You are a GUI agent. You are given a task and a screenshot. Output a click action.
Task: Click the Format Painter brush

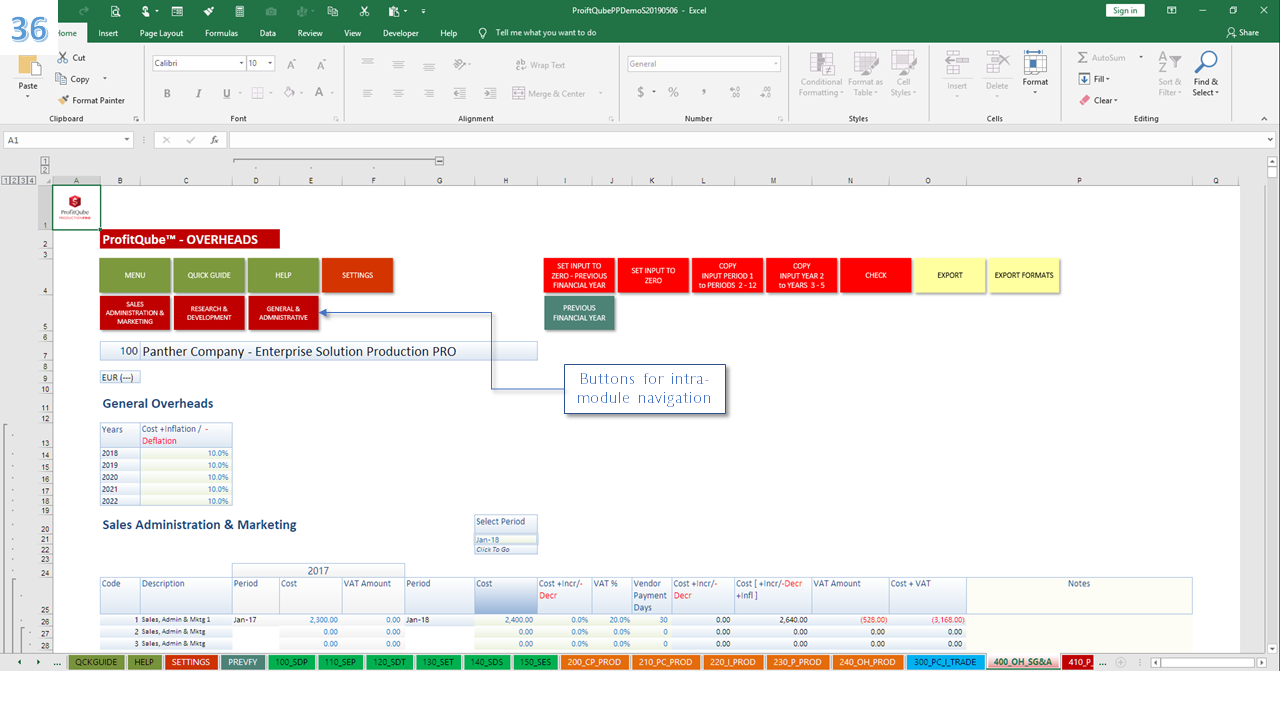pos(64,100)
